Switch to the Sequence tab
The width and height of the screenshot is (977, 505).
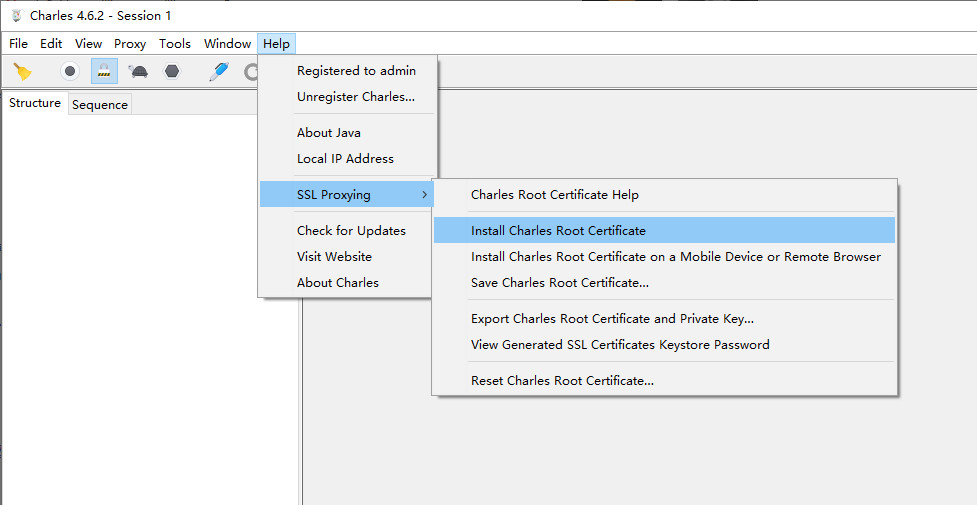click(x=100, y=105)
